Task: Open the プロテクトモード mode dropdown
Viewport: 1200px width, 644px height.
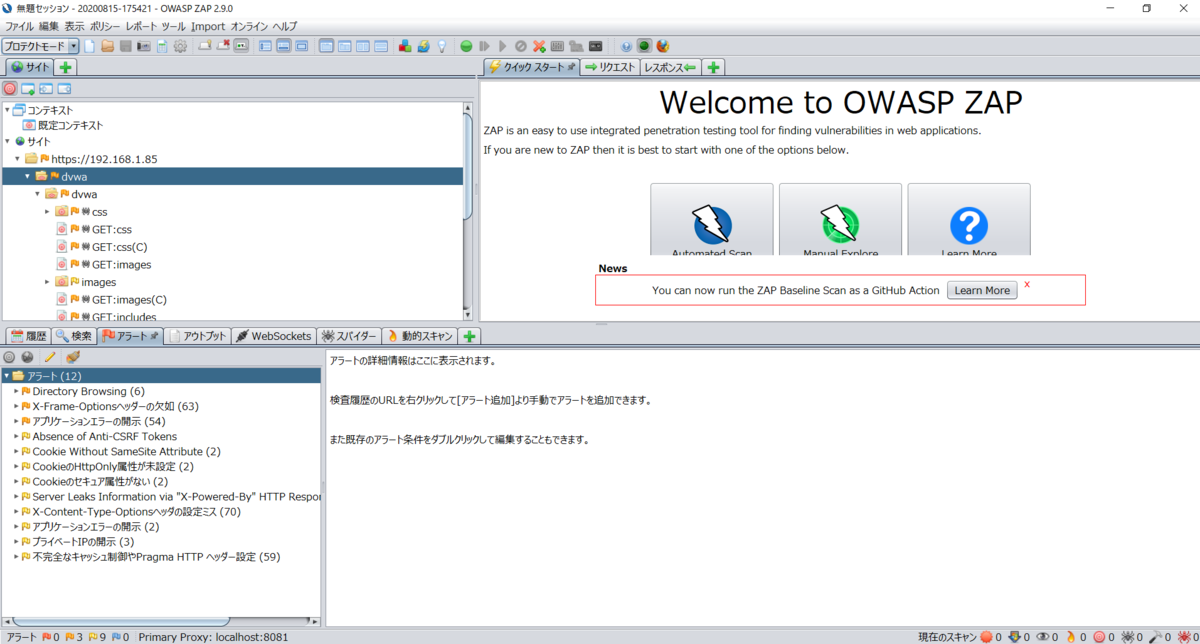Action: pyautogui.click(x=40, y=46)
